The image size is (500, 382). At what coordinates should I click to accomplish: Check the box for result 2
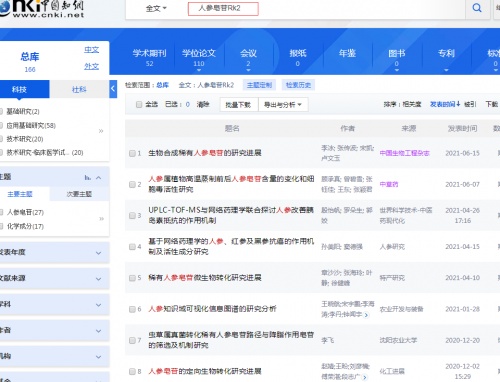pos(132,184)
